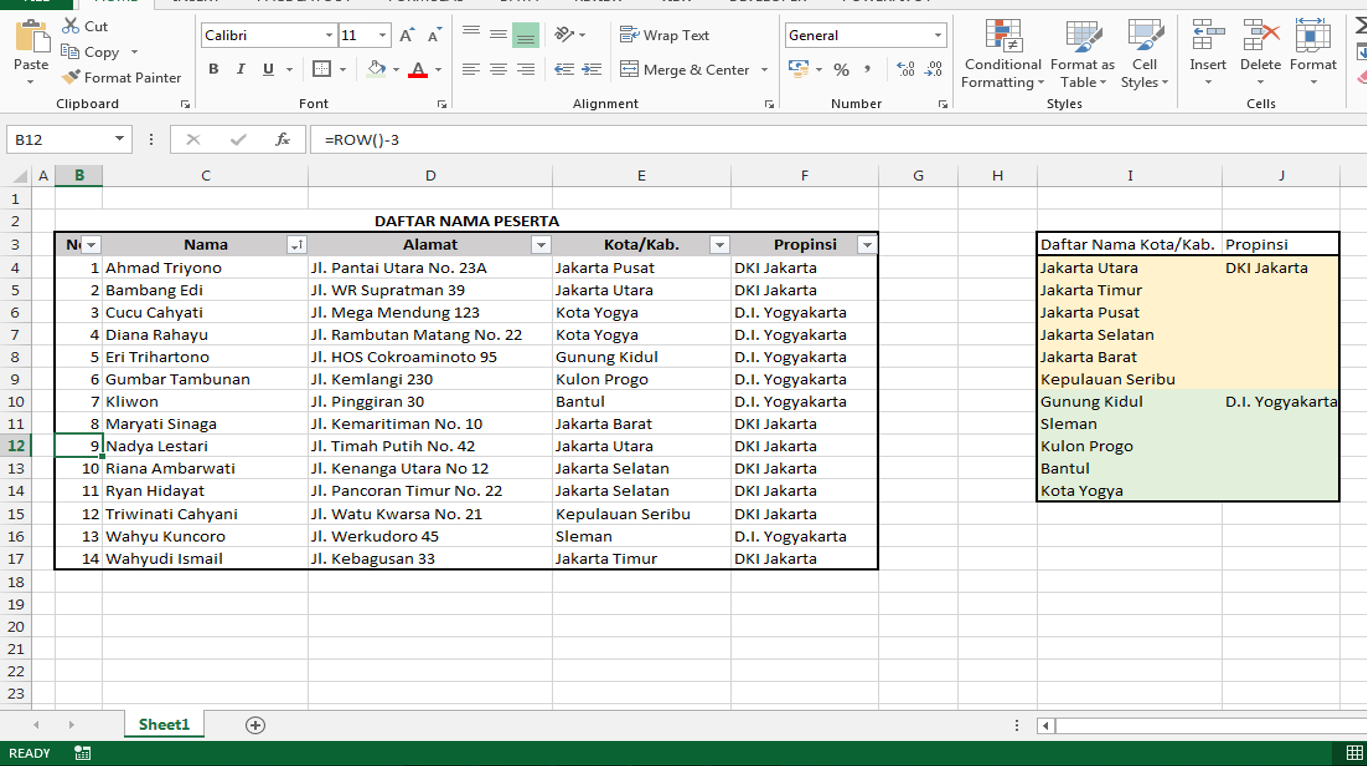Viewport: 1367px width, 766px height.
Task: Click inside the formula bar
Action: coord(600,139)
